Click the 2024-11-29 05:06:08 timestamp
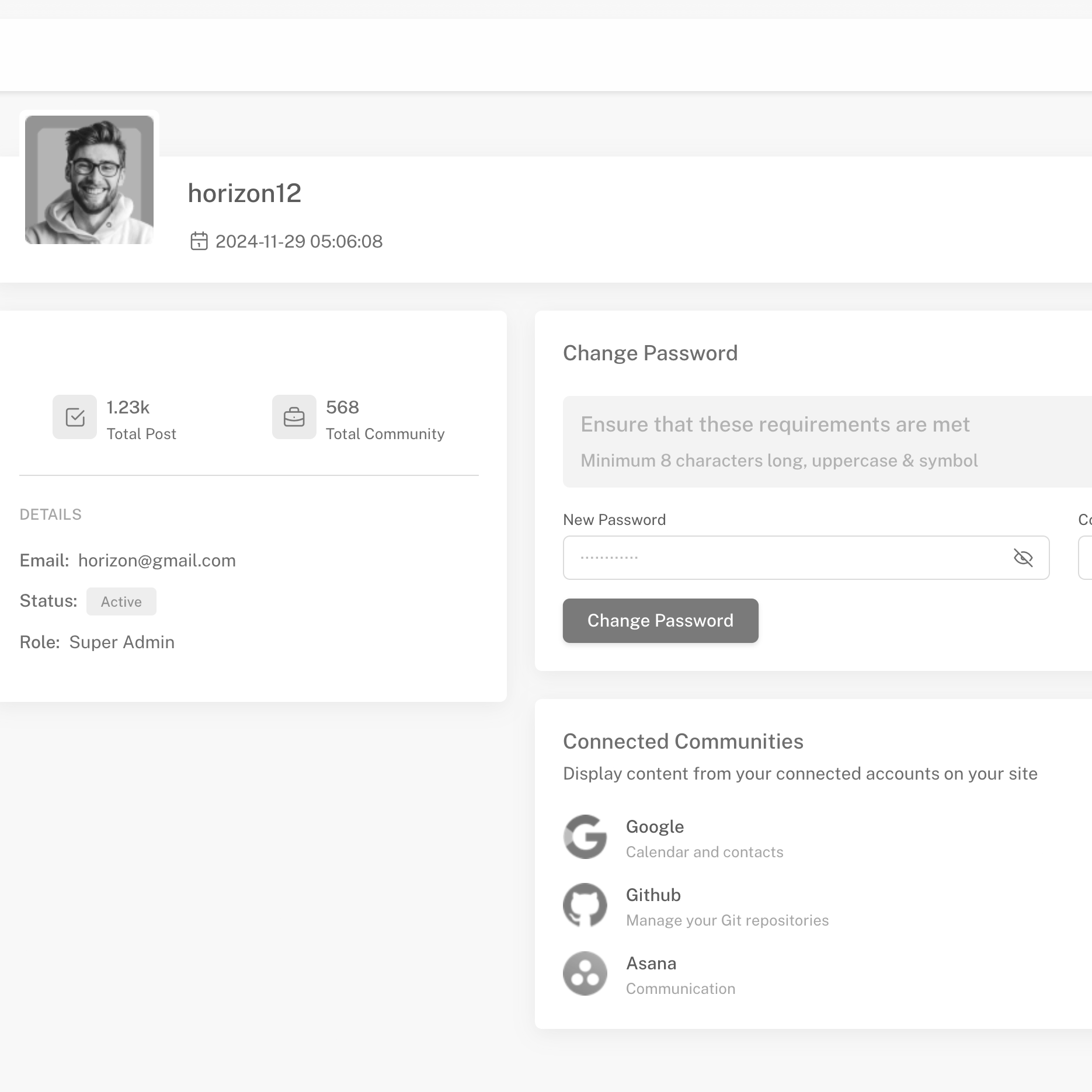 tap(299, 241)
